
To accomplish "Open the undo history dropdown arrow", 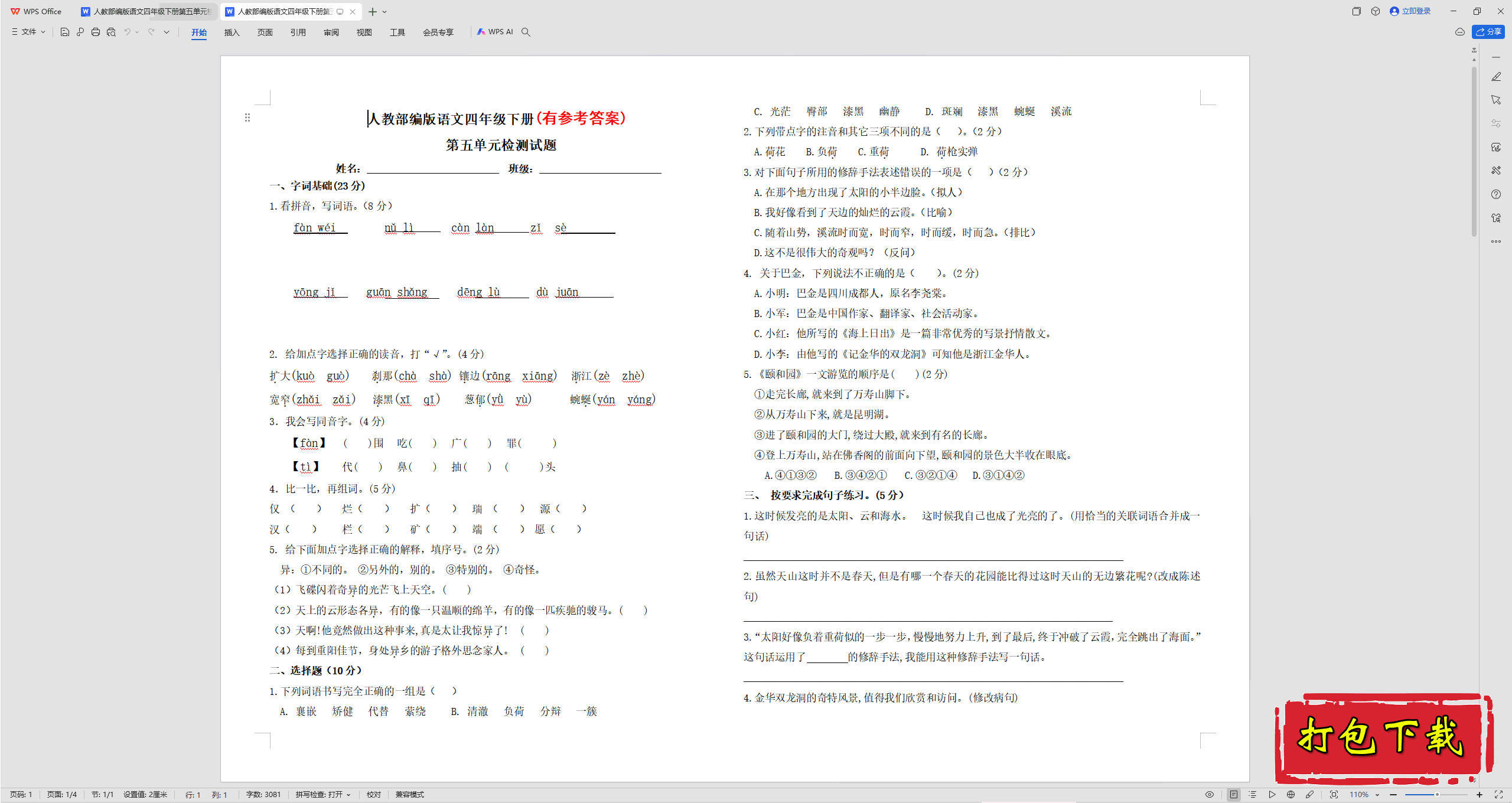I will pyautogui.click(x=137, y=32).
